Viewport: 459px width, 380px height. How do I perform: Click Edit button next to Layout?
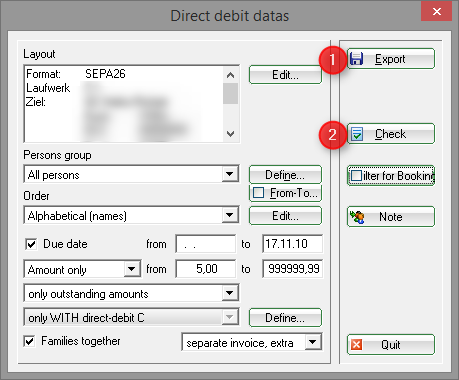pyautogui.click(x=285, y=75)
